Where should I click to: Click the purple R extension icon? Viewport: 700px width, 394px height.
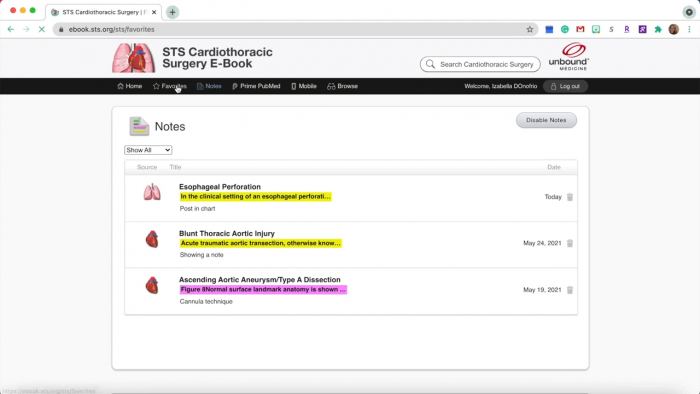click(x=627, y=29)
